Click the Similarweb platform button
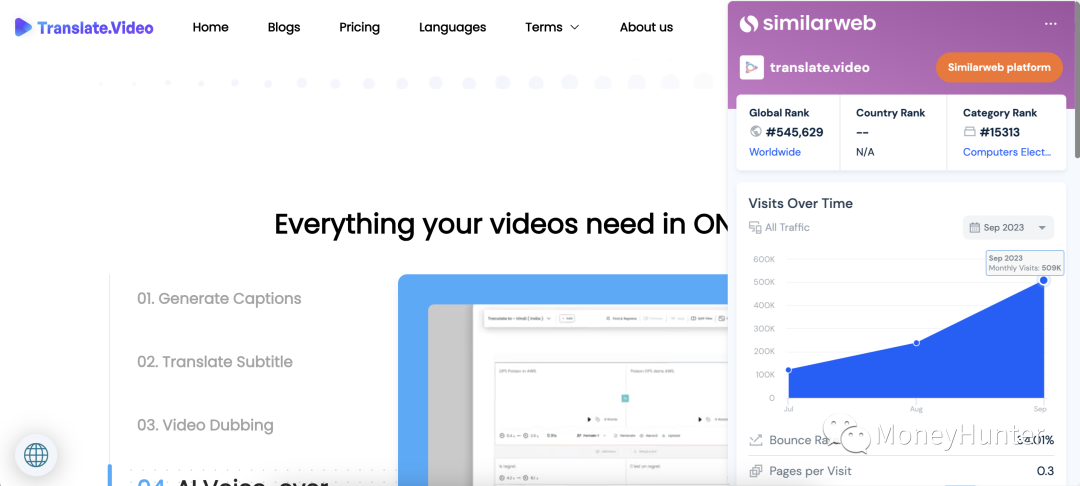1080x486 pixels. pos(998,67)
